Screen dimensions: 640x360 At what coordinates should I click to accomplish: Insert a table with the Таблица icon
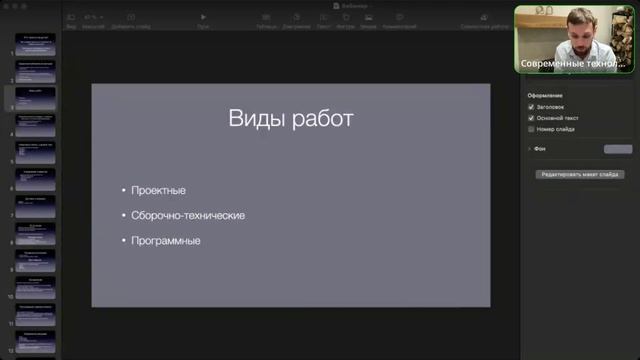[266, 18]
